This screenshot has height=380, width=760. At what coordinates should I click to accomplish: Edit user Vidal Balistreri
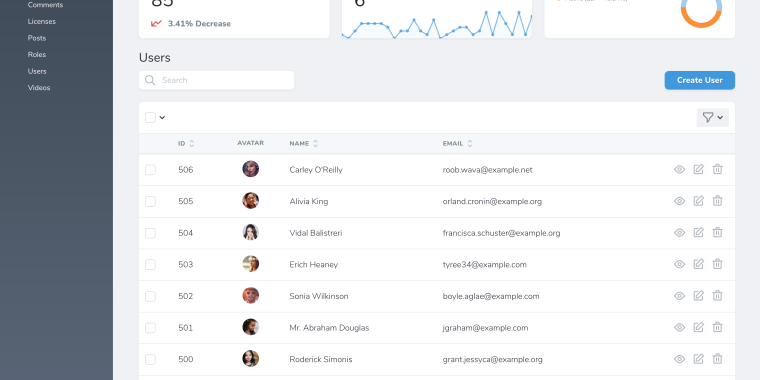point(698,232)
